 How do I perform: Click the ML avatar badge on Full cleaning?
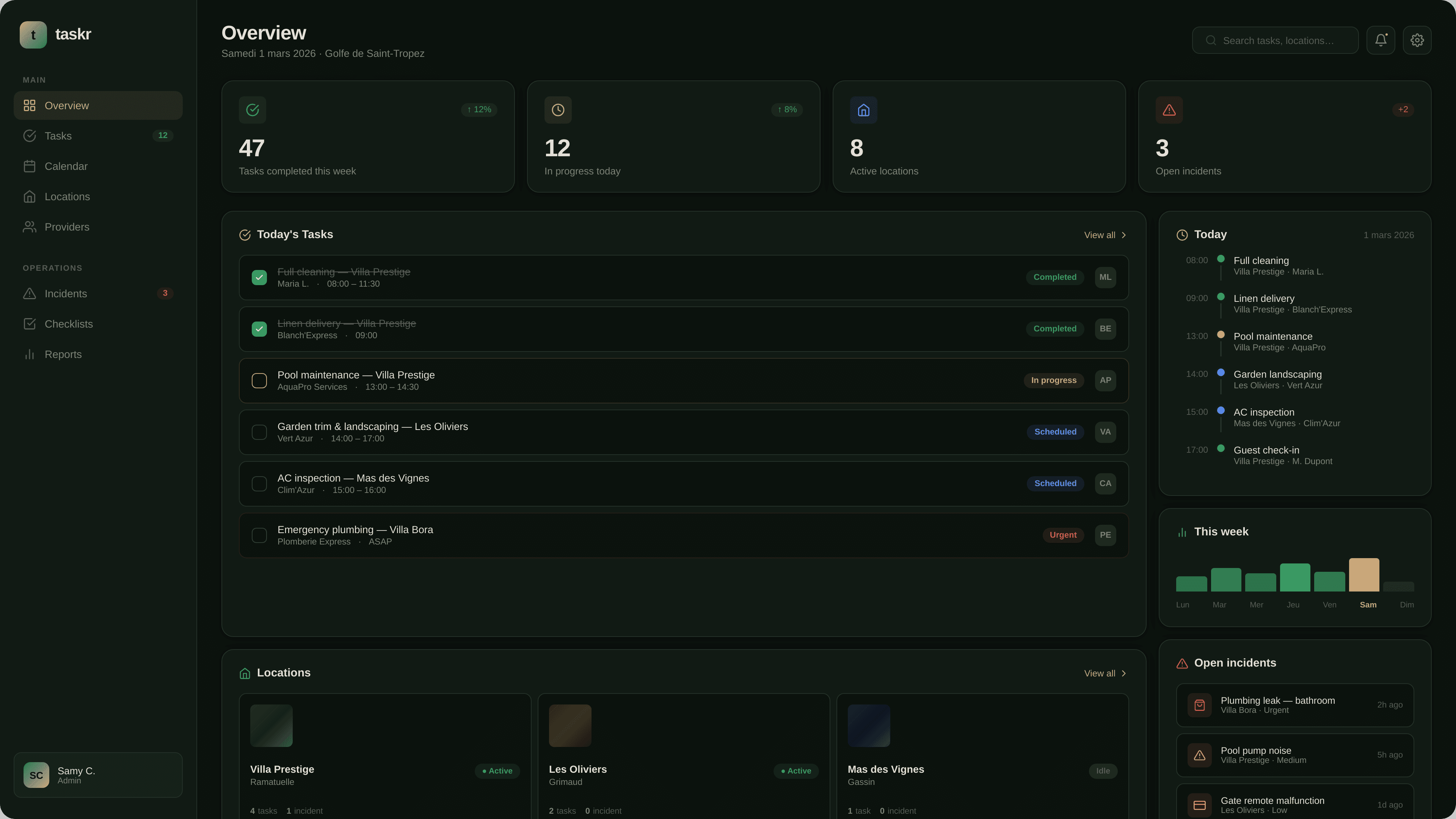(1105, 277)
